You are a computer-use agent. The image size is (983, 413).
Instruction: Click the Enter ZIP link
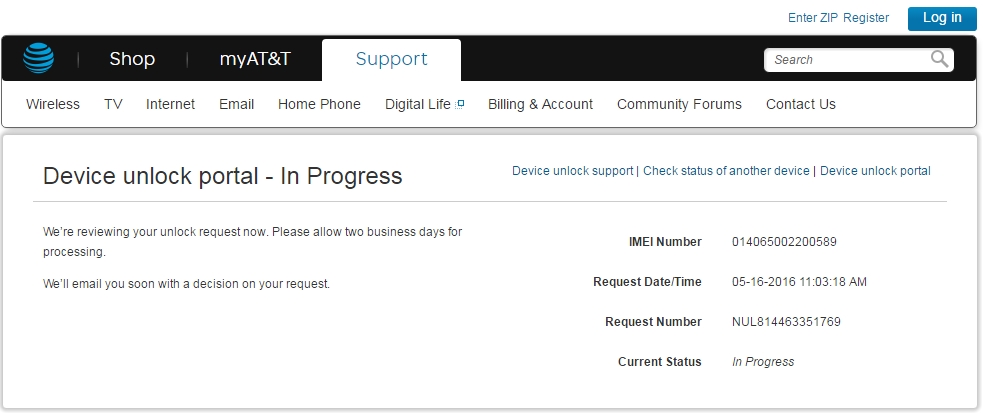(814, 18)
